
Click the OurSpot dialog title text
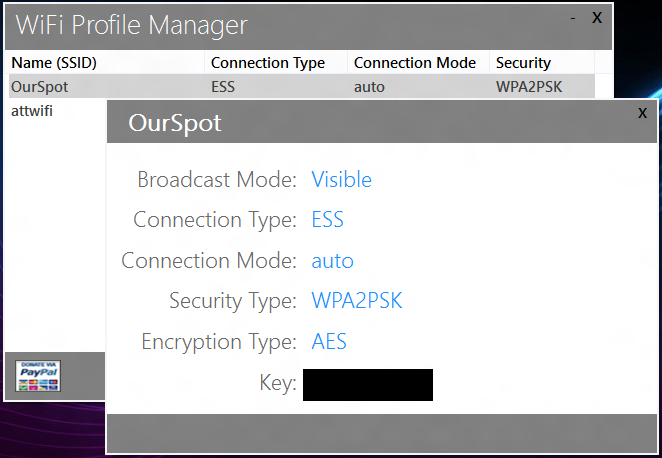tap(175, 124)
